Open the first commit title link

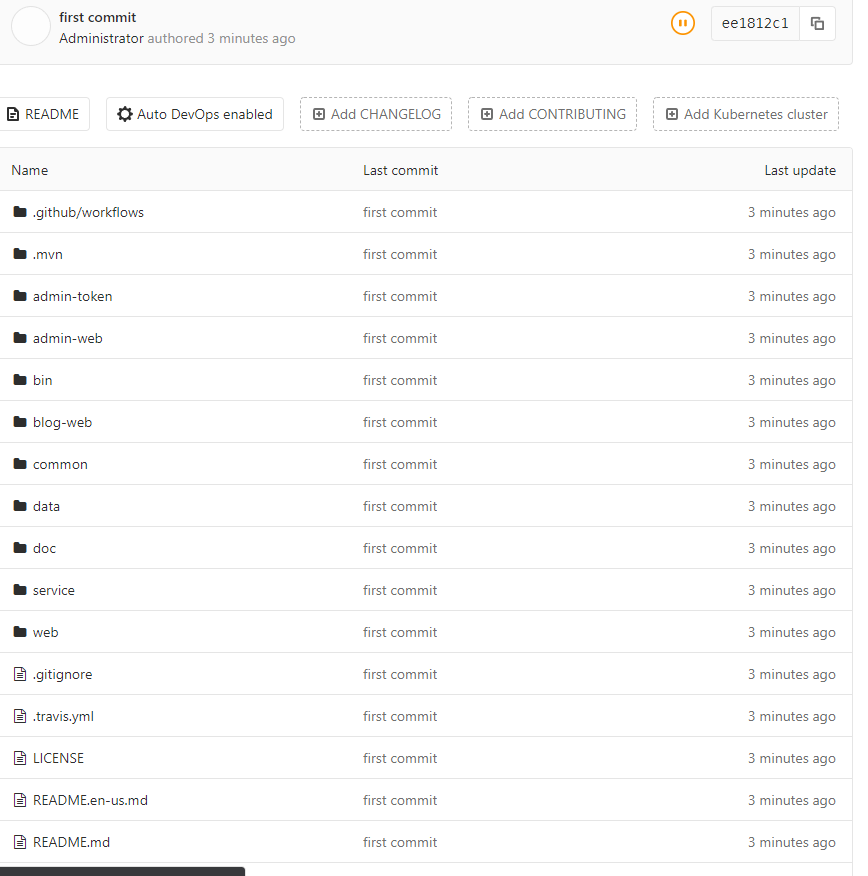pyautogui.click(x=98, y=17)
